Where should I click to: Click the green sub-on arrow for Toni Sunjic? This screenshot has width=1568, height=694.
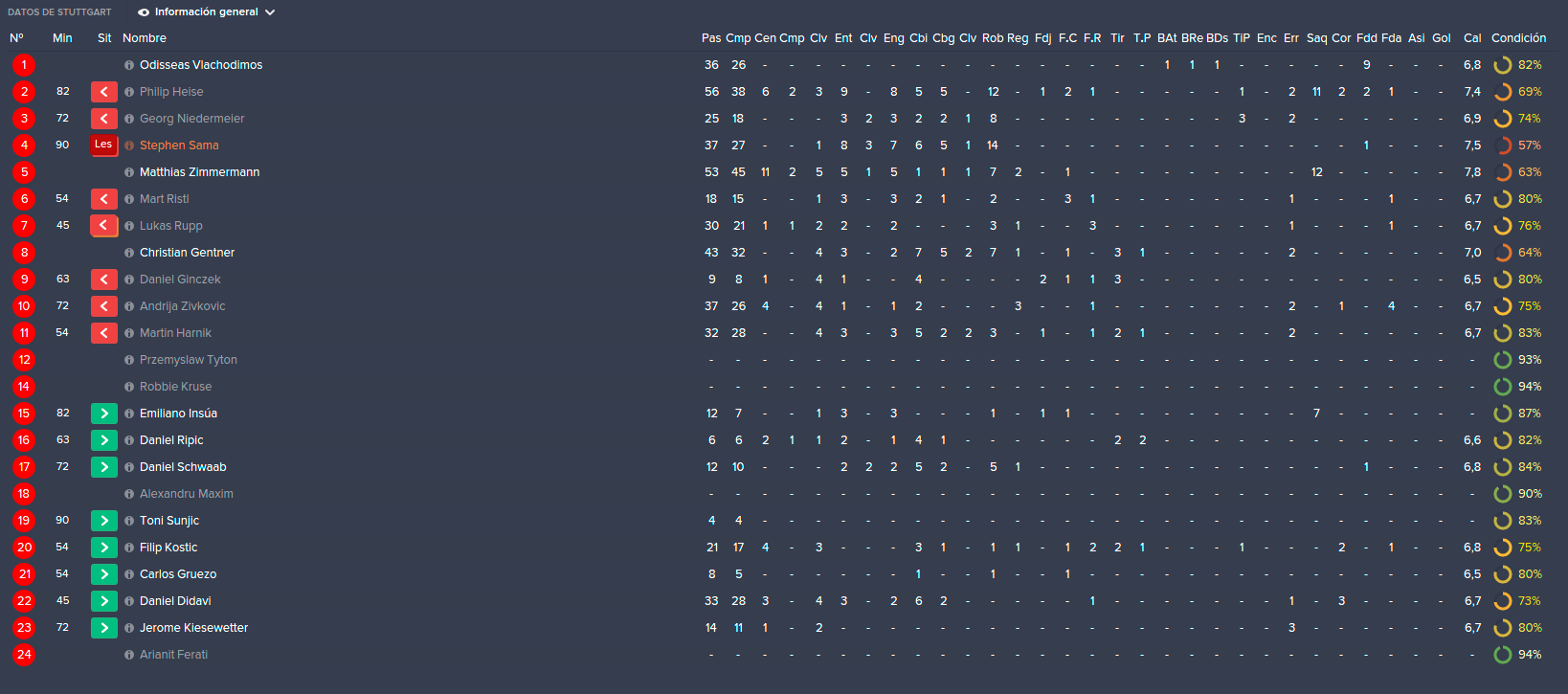(x=104, y=521)
